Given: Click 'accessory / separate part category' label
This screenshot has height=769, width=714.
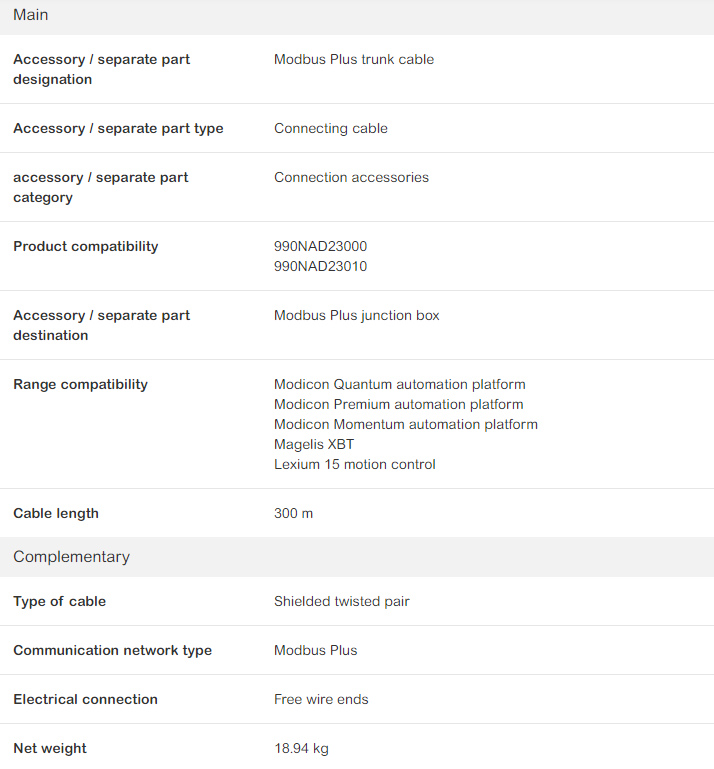Looking at the screenshot, I should (x=101, y=187).
